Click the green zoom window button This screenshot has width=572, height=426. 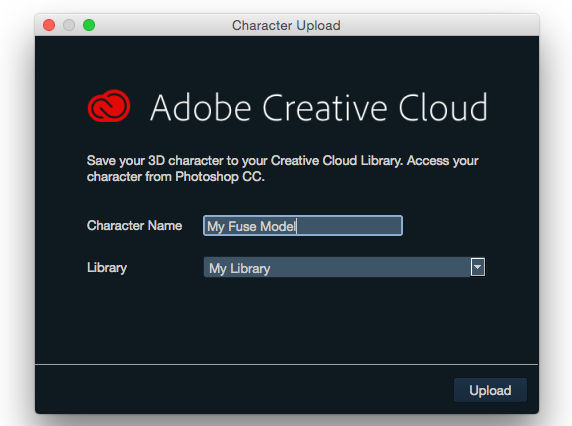pos(89,25)
